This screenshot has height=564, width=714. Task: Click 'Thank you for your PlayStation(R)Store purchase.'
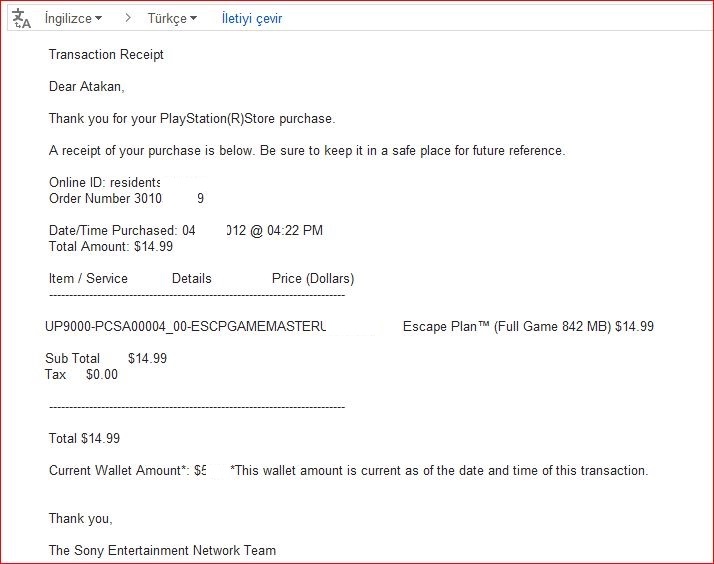point(192,119)
